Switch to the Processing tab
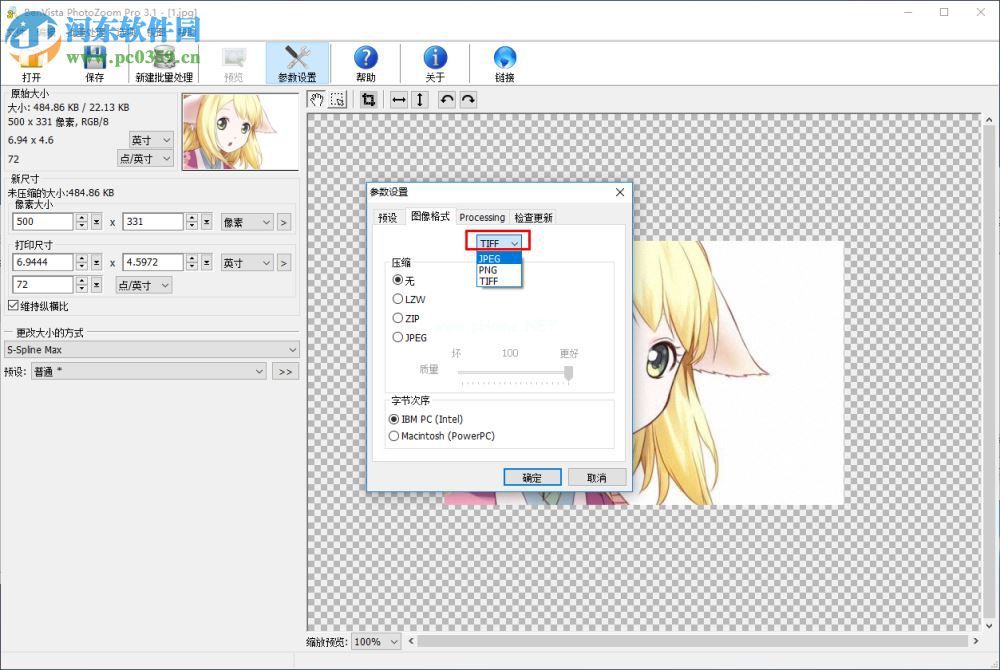Screen dimensions: 1000x670 pos(482,217)
